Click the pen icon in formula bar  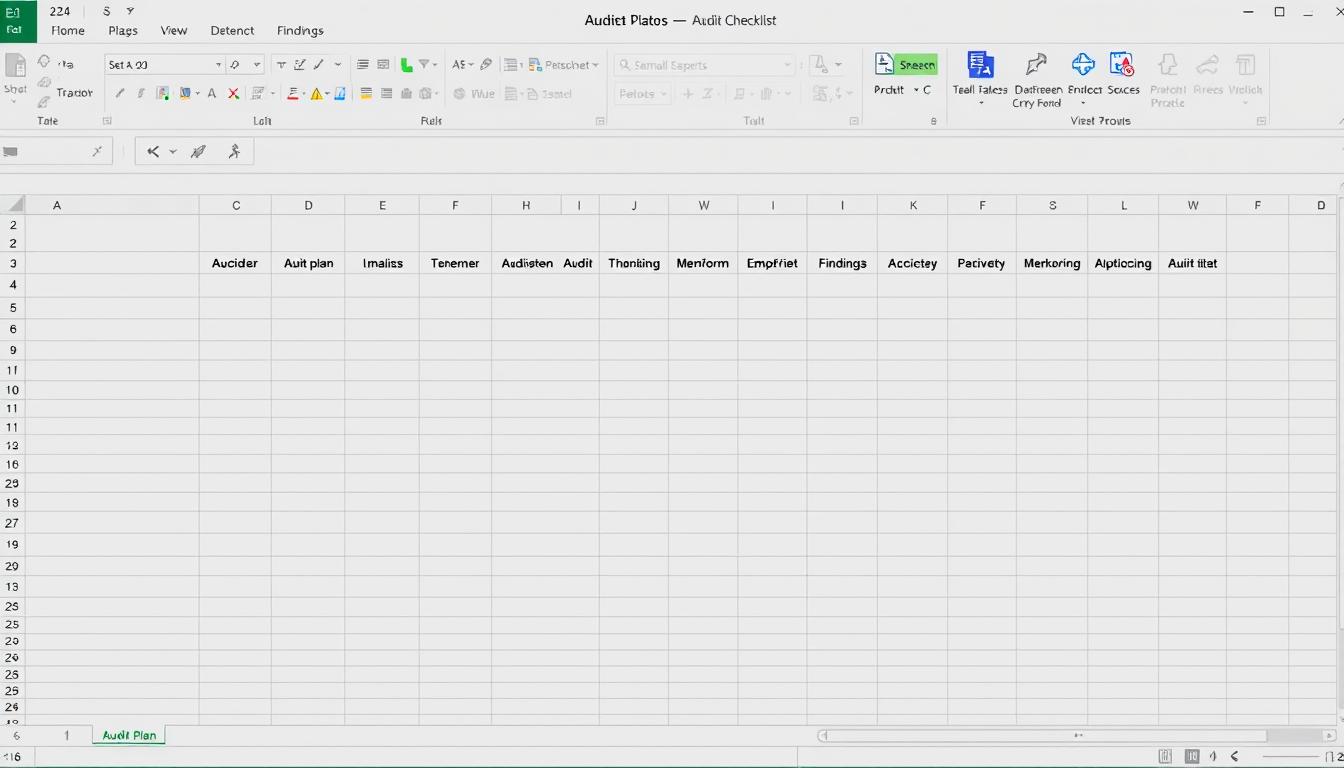tap(198, 152)
